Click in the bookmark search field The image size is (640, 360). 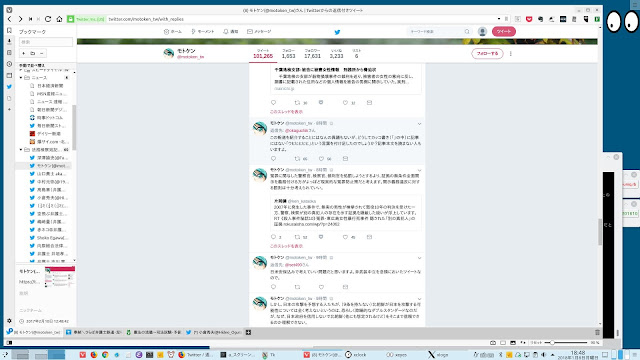coord(46,42)
